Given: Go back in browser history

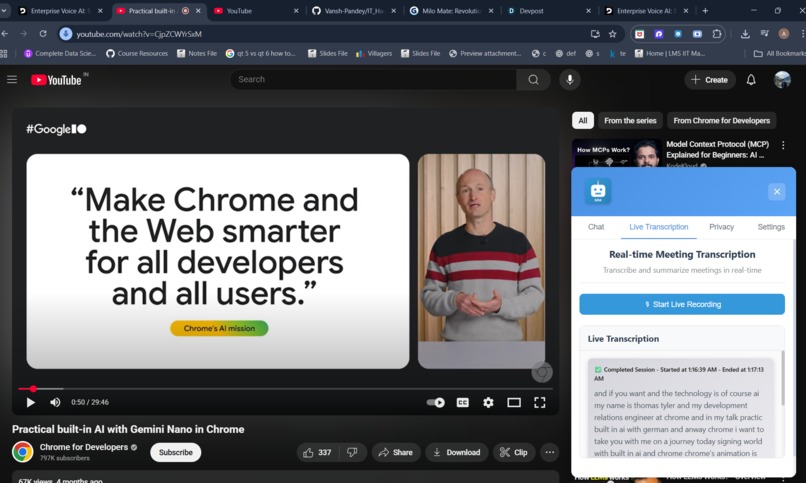Looking at the screenshot, I should (x=5, y=34).
